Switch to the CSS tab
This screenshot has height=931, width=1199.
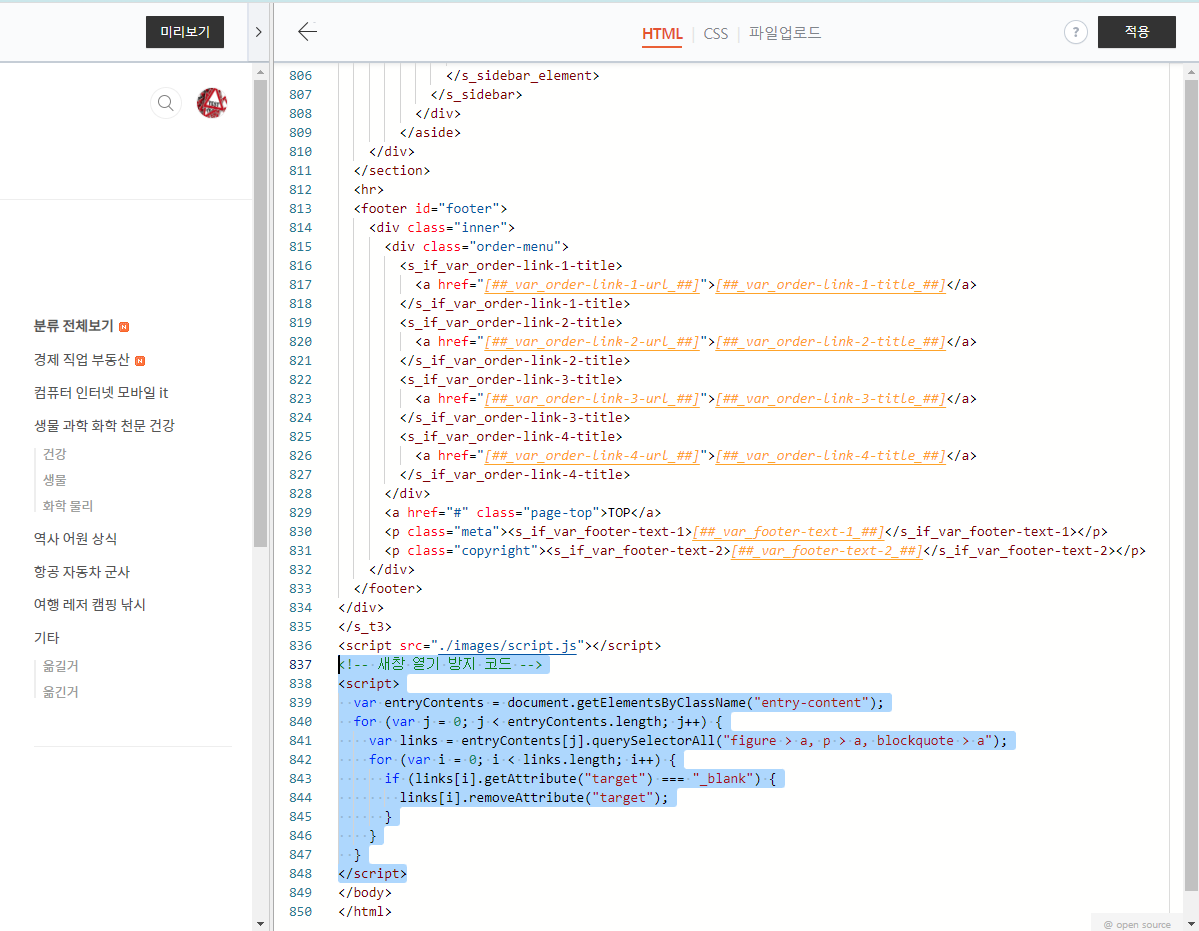(716, 34)
